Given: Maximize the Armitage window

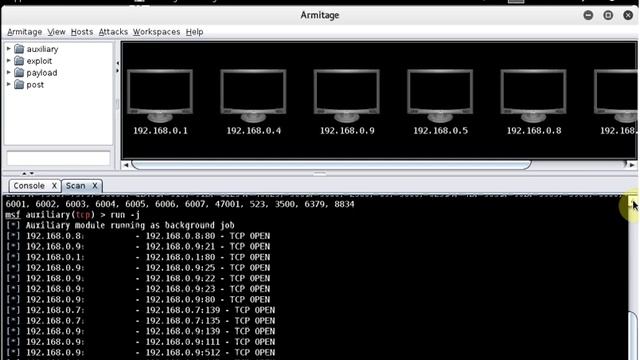Looking at the screenshot, I should click(x=608, y=15).
